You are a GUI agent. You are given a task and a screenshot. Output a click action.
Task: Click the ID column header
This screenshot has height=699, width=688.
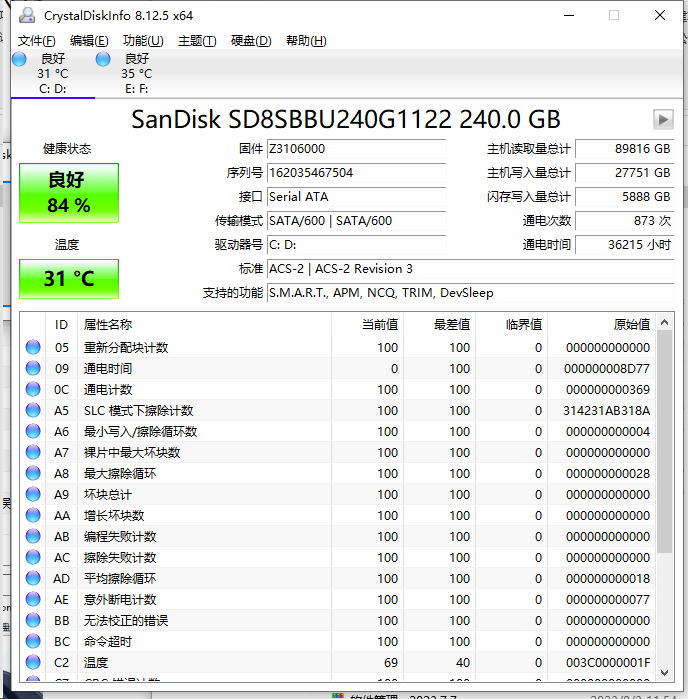(x=61, y=325)
